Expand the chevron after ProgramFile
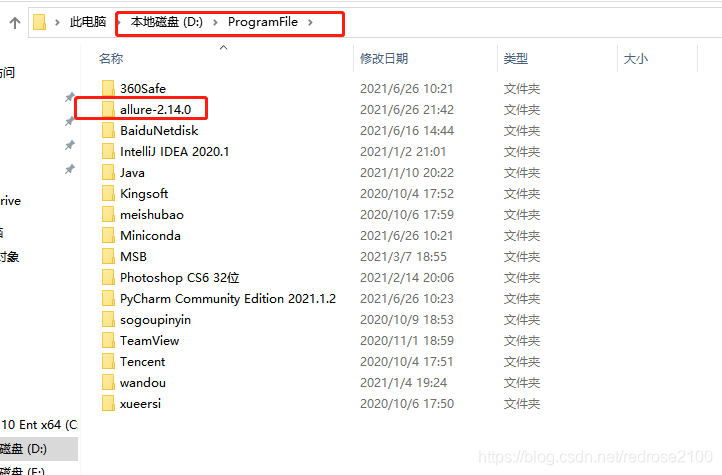Screen dimensions: 722x475 point(310,22)
